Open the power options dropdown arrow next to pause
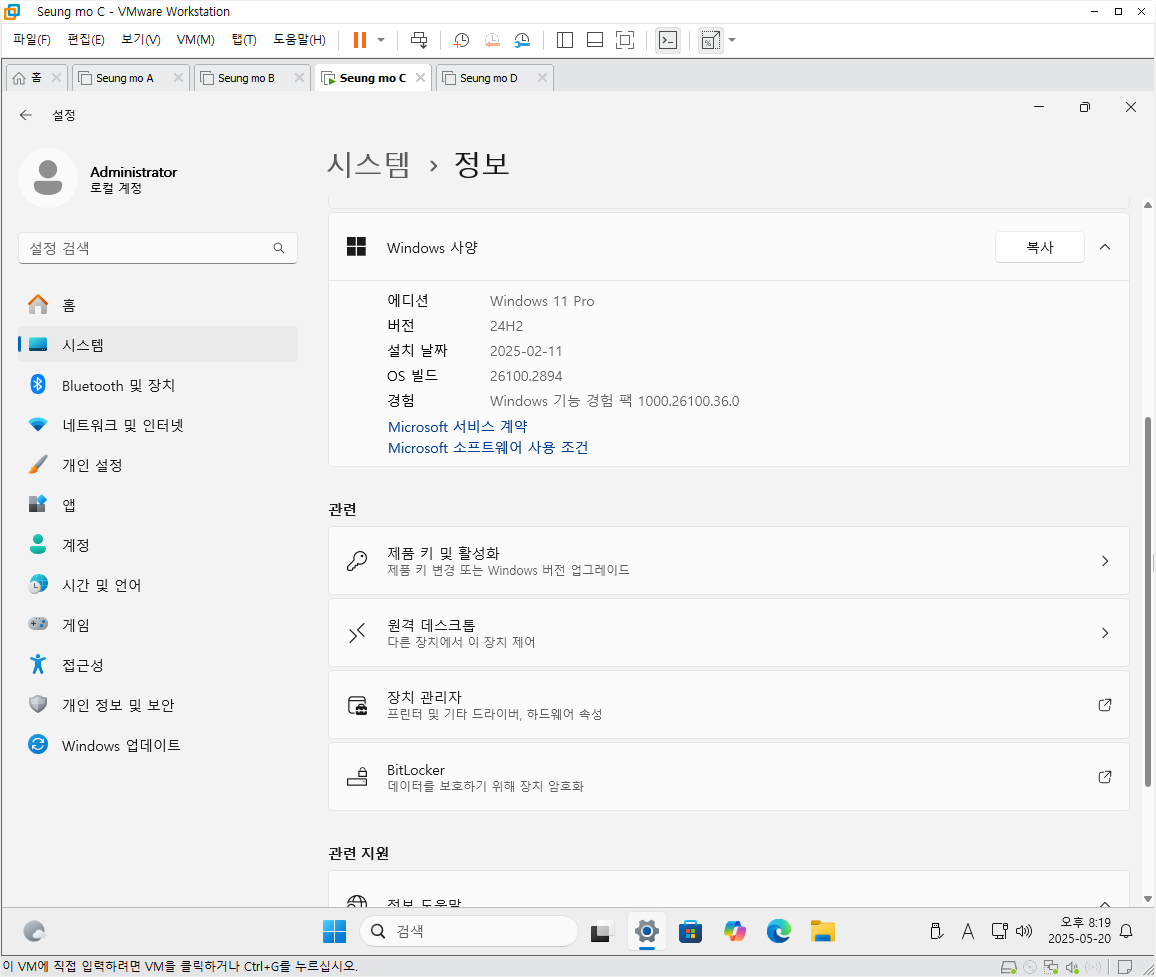 (381, 40)
